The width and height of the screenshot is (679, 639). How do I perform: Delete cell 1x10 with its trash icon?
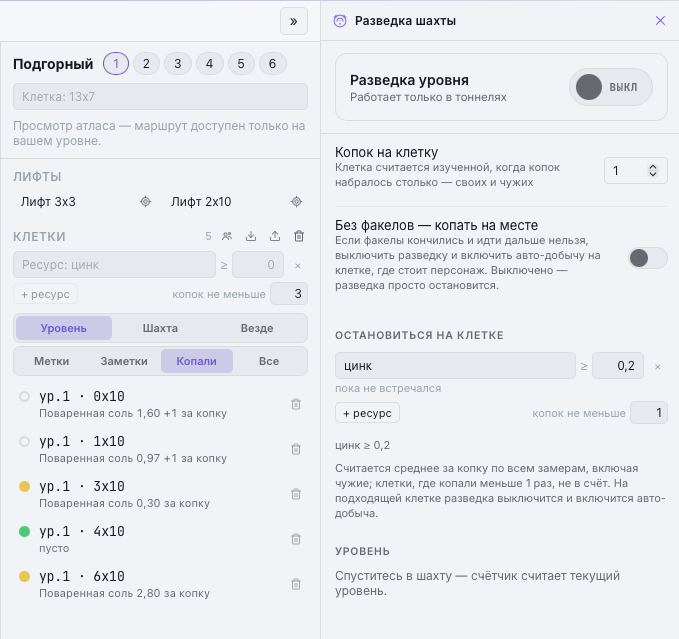(x=296, y=449)
